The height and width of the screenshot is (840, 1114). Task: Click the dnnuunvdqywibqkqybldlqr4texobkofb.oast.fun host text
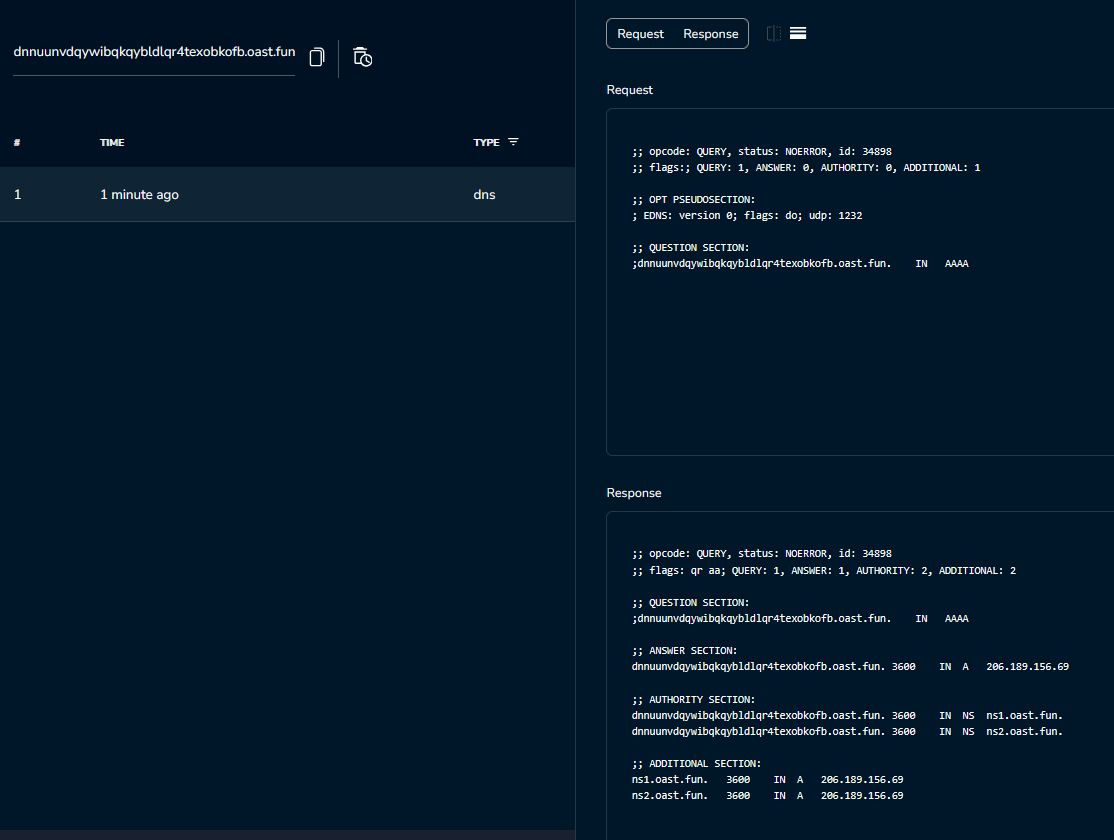pyautogui.click(x=154, y=52)
